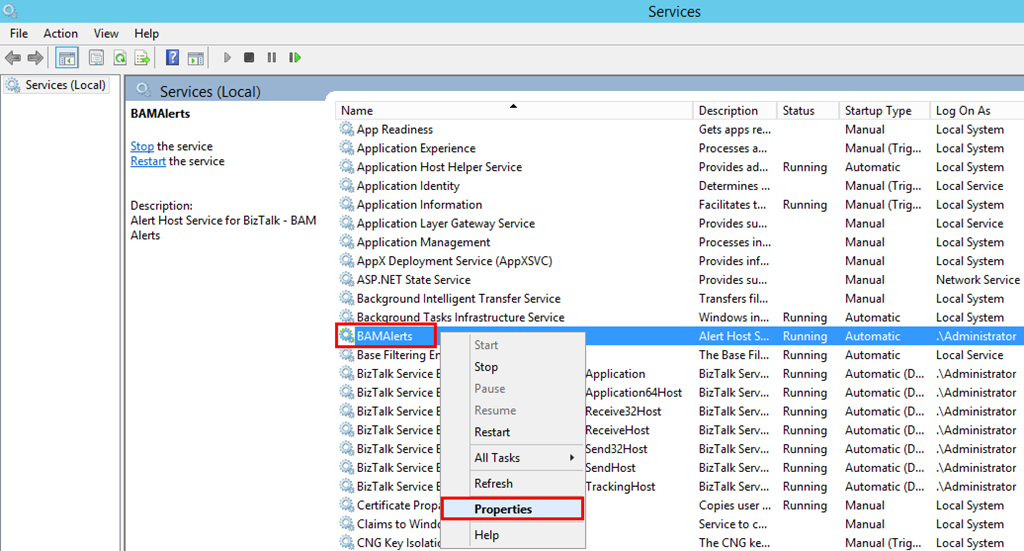Select Services (Local) in the left tree
Image resolution: width=1024 pixels, height=551 pixels.
[65, 85]
